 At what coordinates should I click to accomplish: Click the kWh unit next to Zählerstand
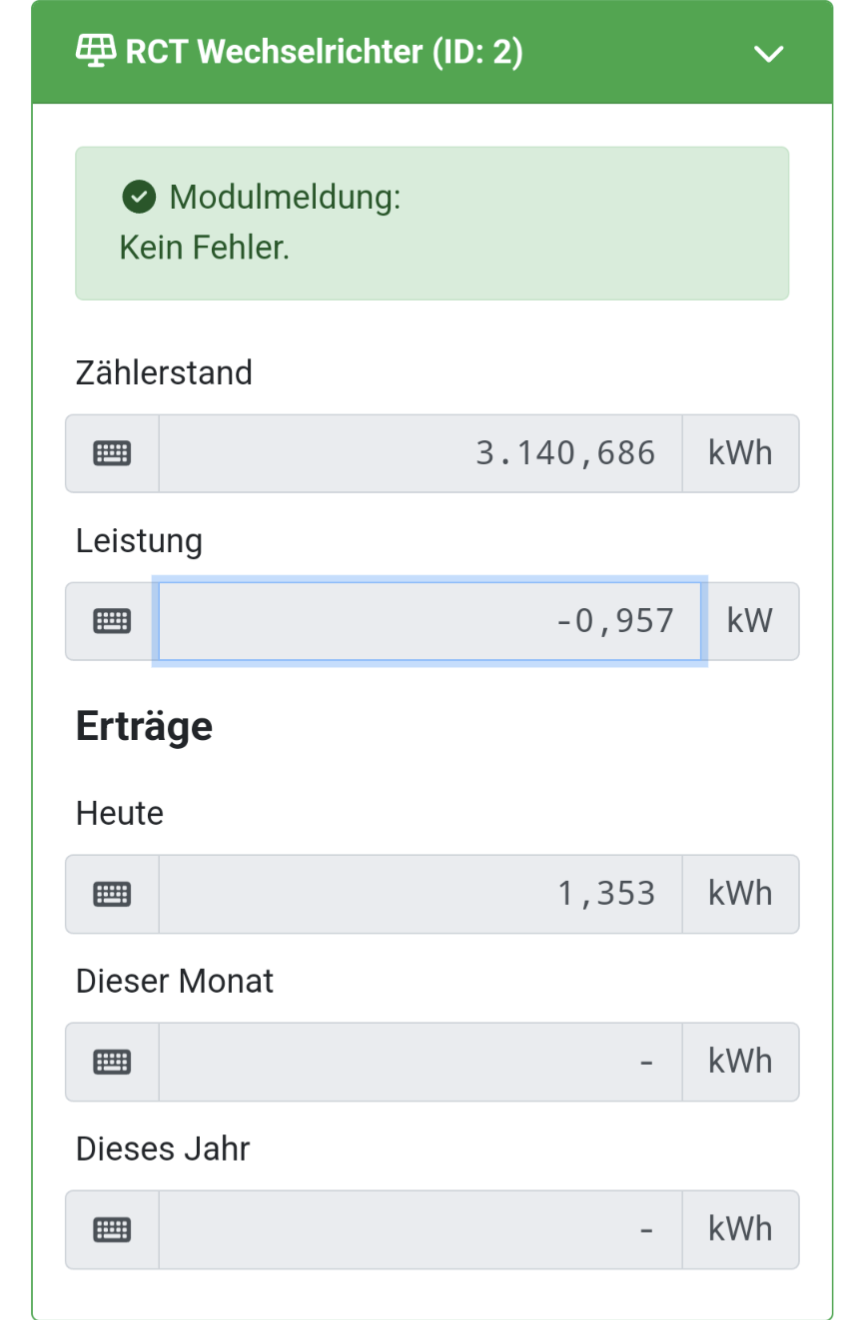740,454
